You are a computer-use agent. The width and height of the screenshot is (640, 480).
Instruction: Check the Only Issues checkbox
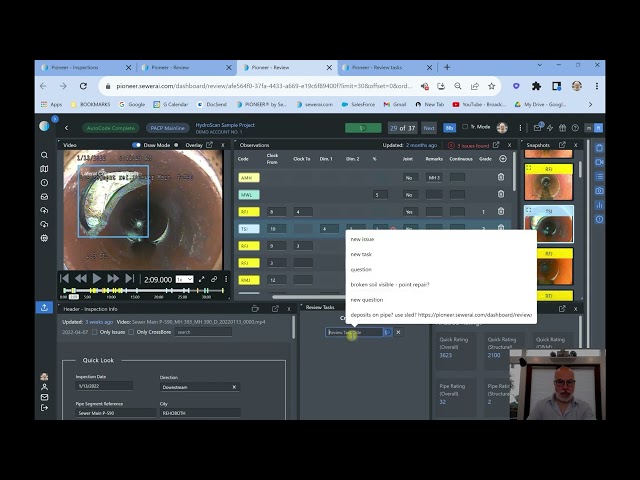pos(95,332)
